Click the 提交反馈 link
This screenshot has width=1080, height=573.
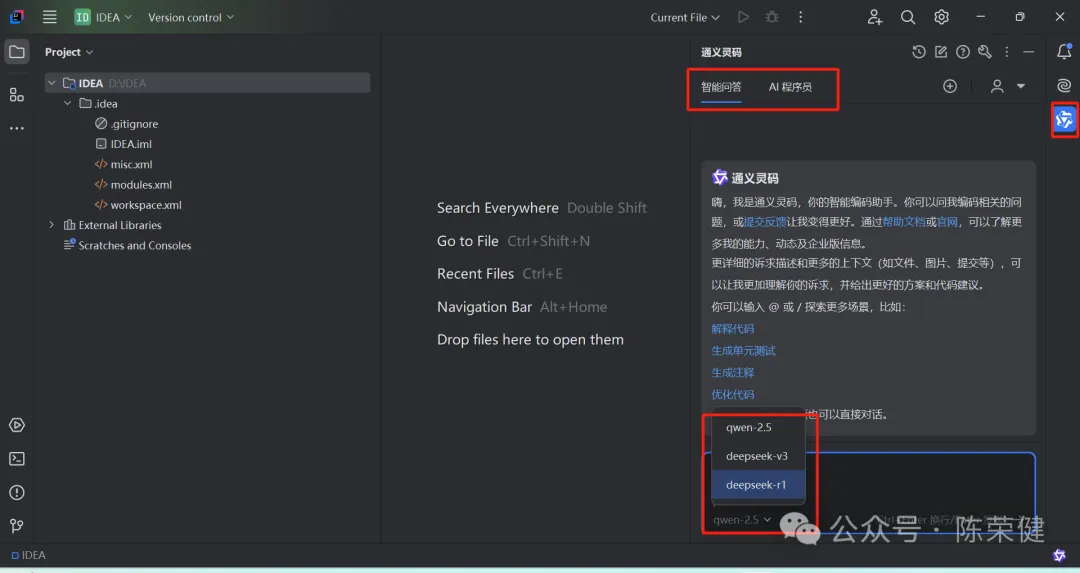[765, 222]
